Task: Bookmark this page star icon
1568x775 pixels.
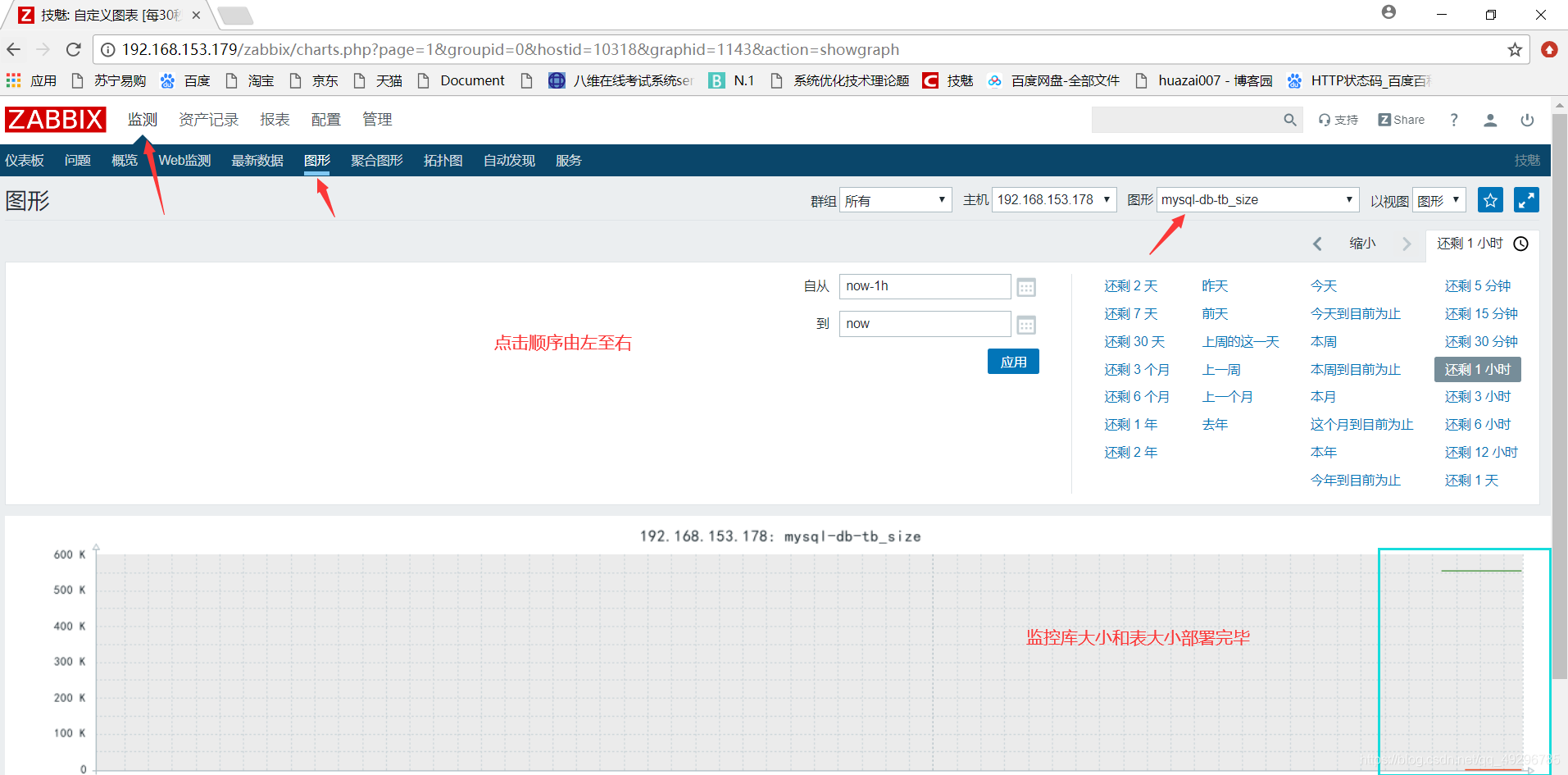Action: pyautogui.click(x=1515, y=50)
